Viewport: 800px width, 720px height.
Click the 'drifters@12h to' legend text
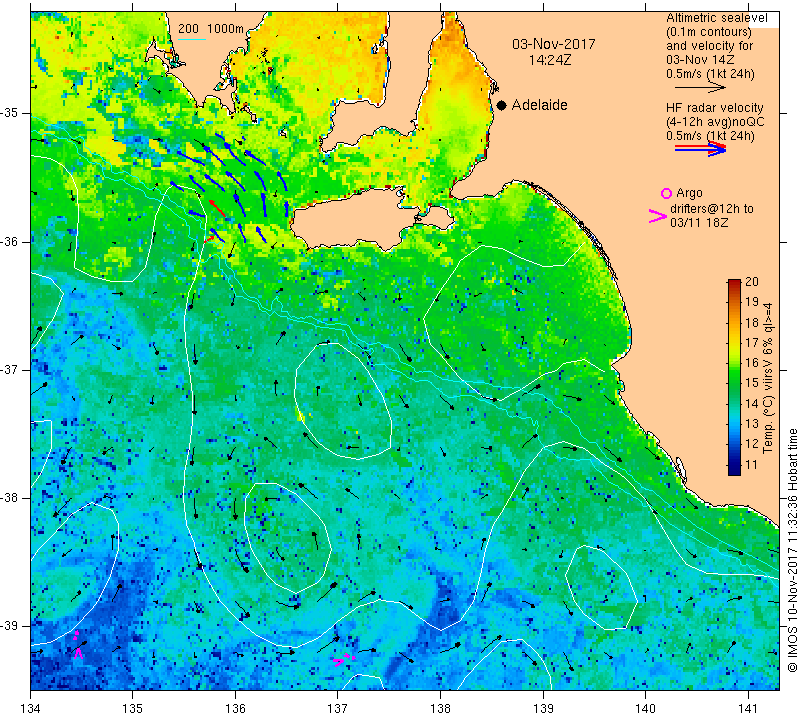pos(712,209)
